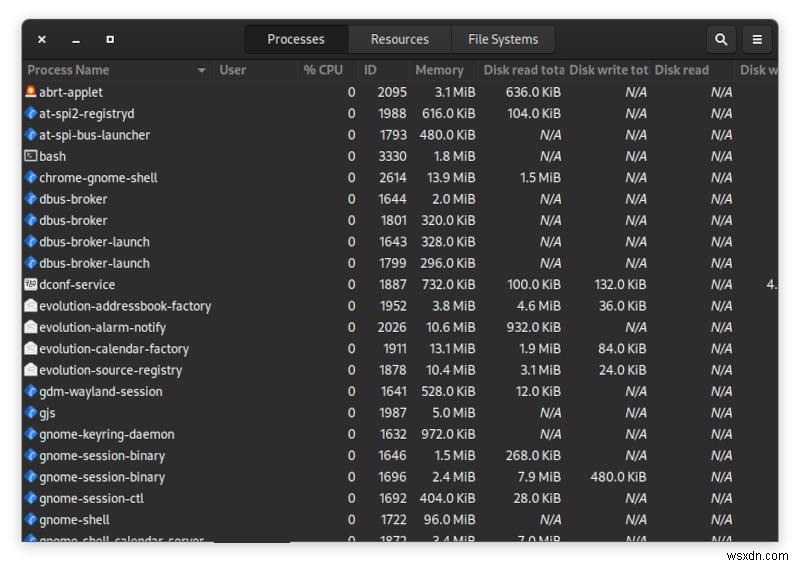Switch to the Resources tab
This screenshot has width=800, height=566.
(x=399, y=39)
